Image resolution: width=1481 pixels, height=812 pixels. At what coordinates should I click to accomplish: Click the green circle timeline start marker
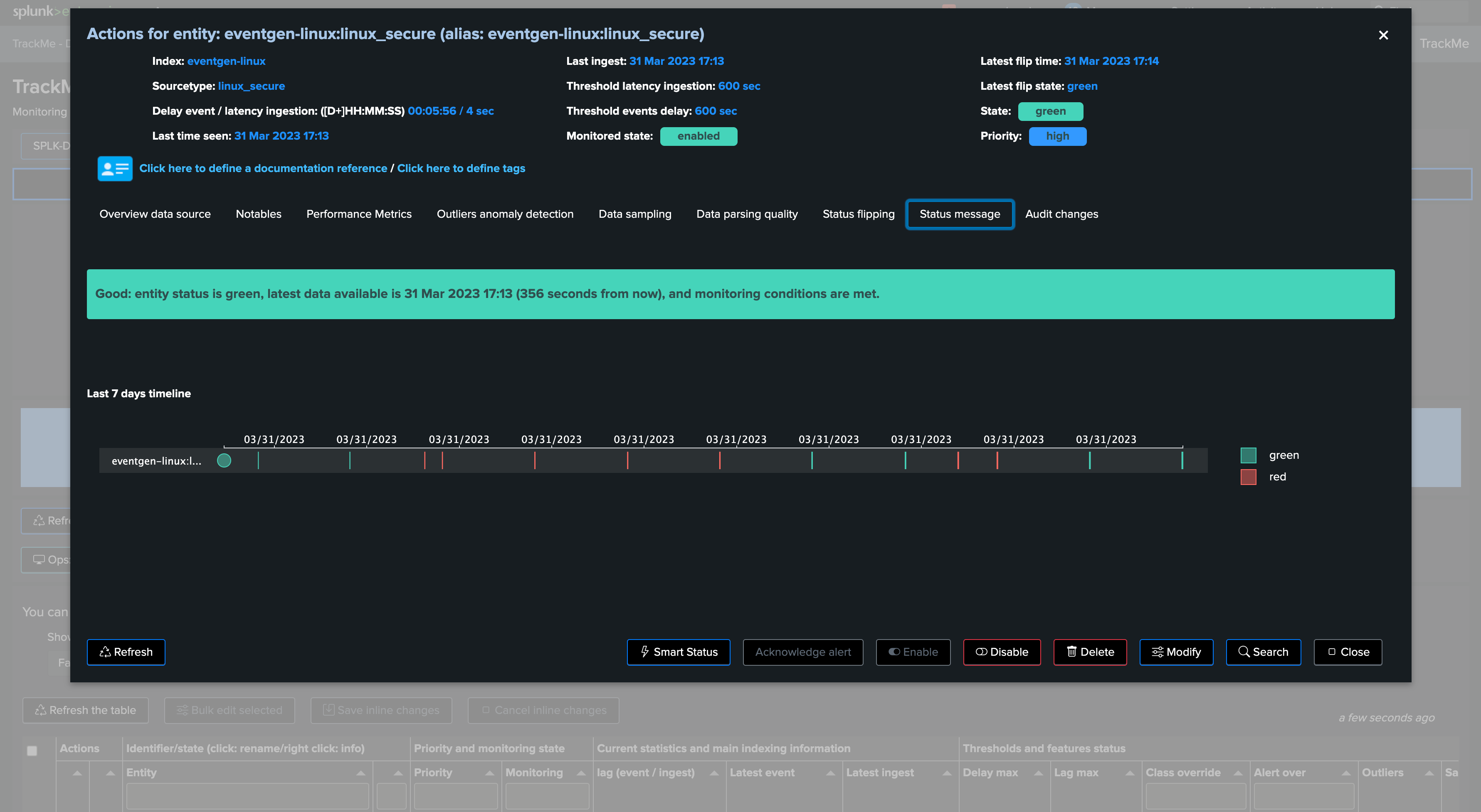(224, 460)
